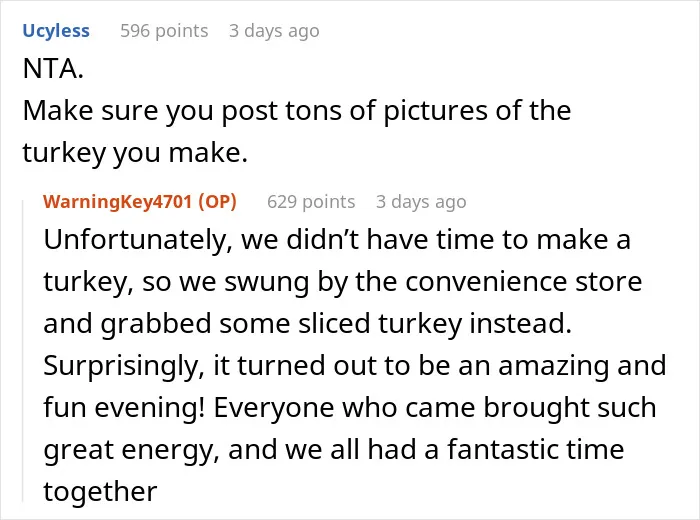700x520 pixels.
Task: Click the 'Make sure you post tons' line
Action: point(297,111)
